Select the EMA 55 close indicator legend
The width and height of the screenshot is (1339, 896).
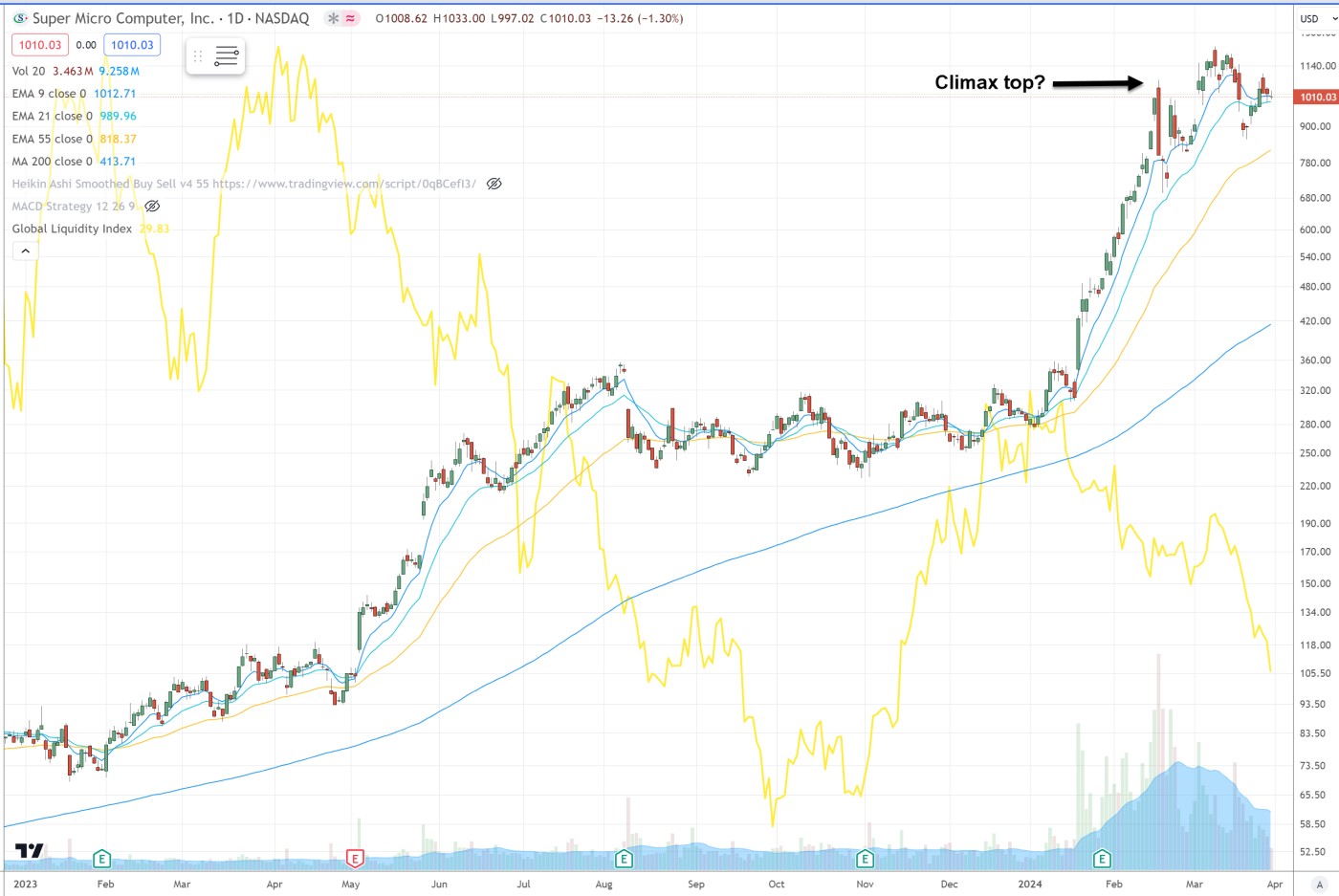[x=53, y=139]
